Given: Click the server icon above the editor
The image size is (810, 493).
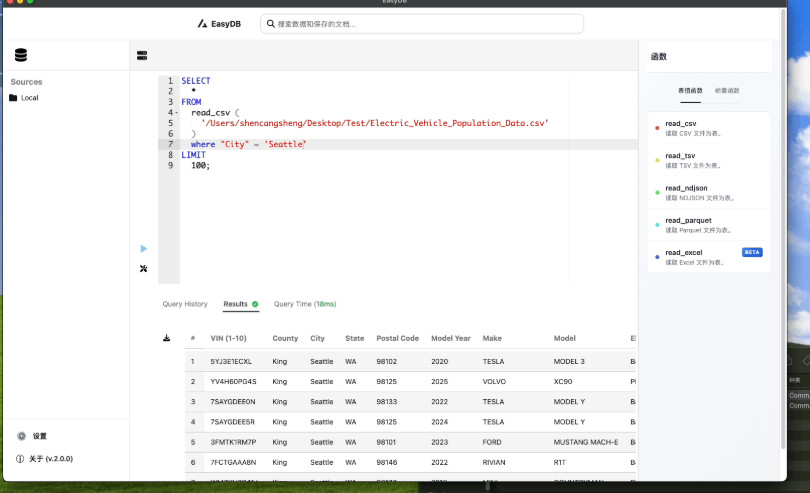Looking at the screenshot, I should point(142,55).
